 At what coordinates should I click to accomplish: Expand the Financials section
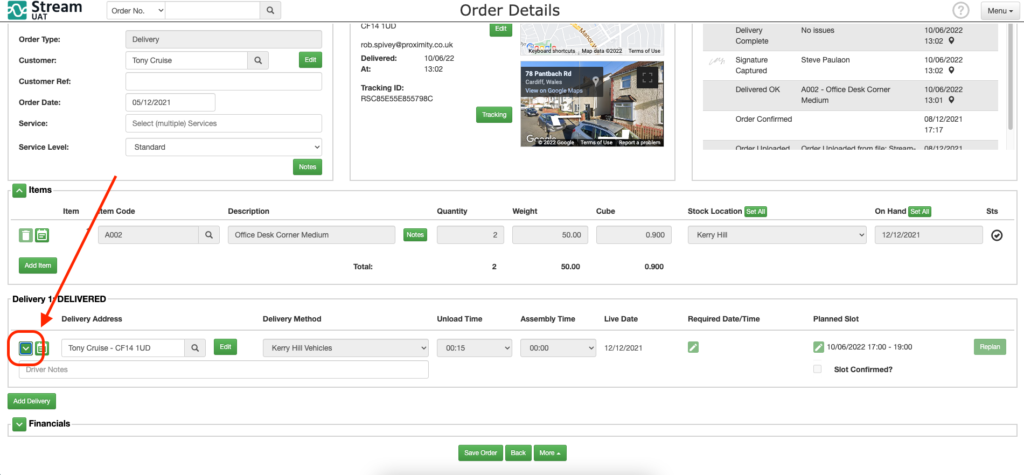point(20,424)
